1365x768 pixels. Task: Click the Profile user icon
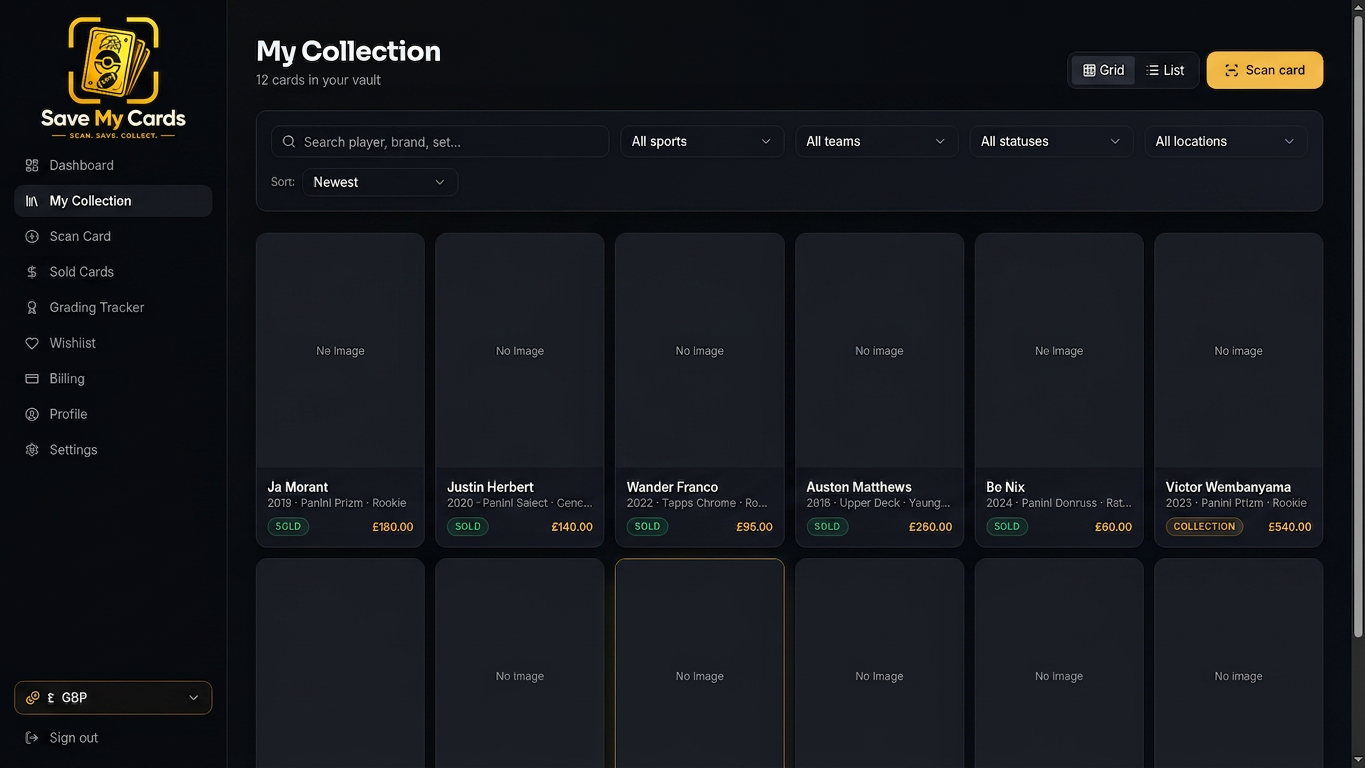coord(32,414)
